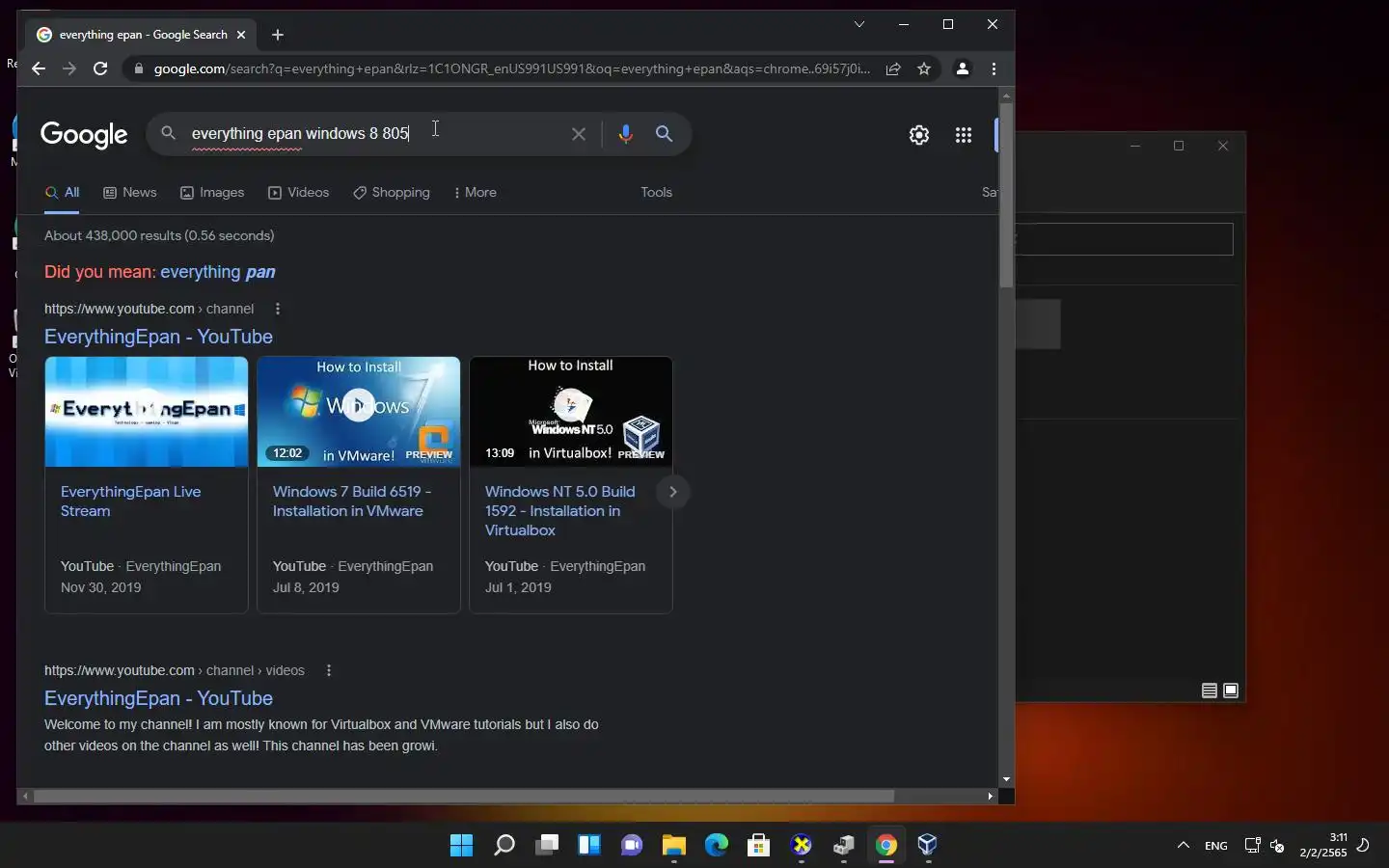This screenshot has height=868, width=1389.
Task: Open a new tab with plus button
Action: [x=278, y=35]
